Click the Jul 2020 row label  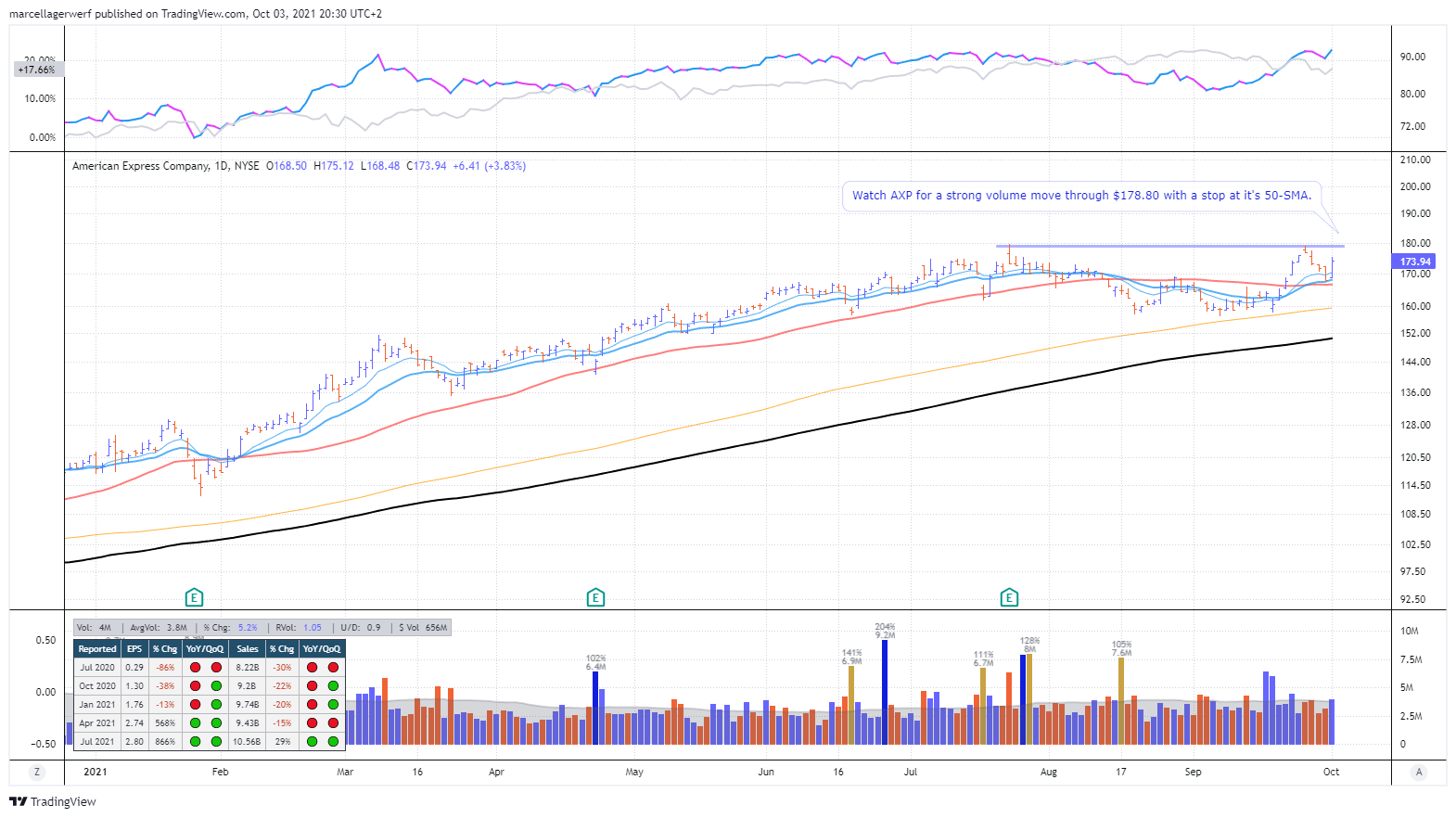coord(97,668)
